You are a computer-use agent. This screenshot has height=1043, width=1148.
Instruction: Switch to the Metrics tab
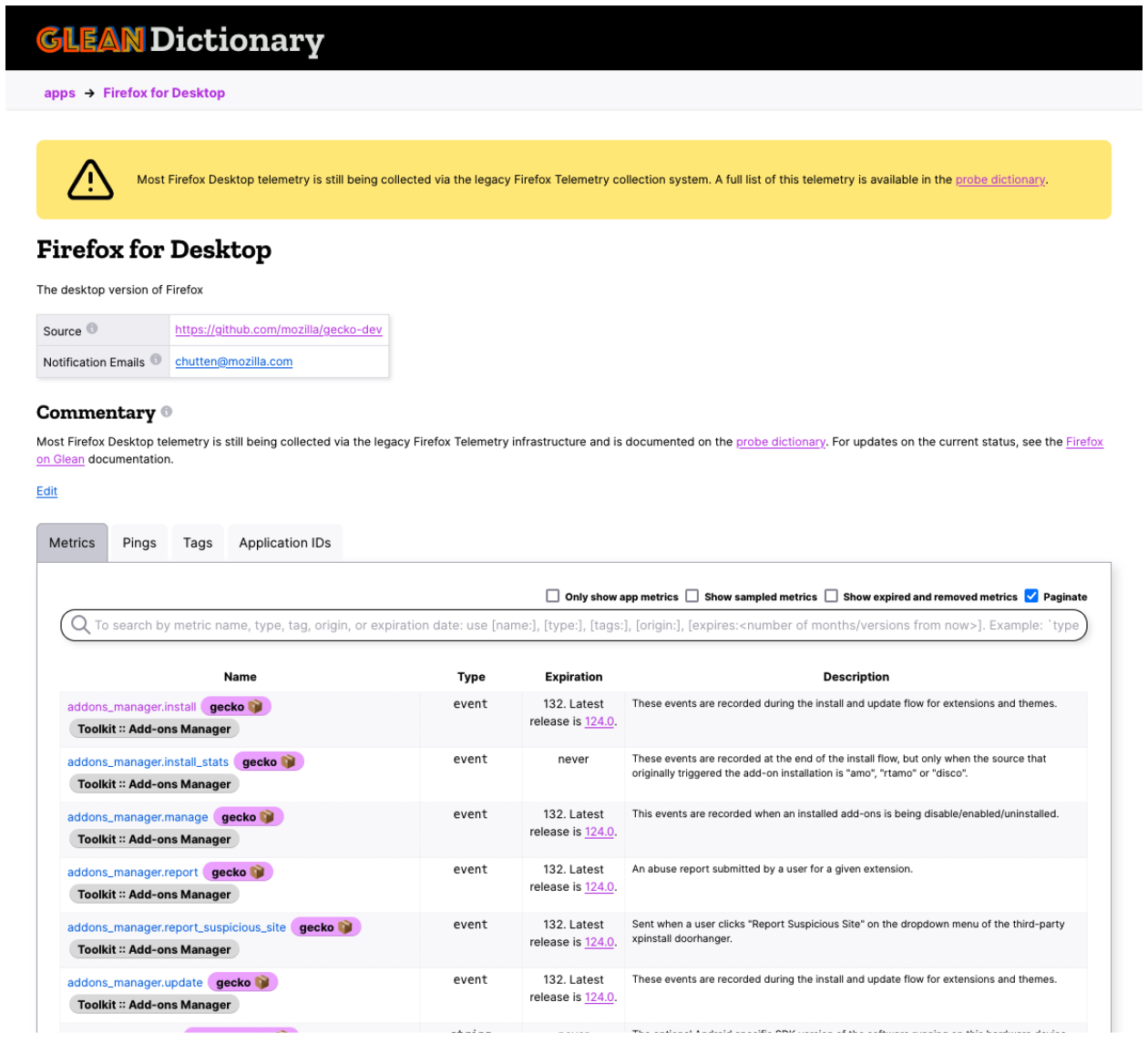pyautogui.click(x=72, y=543)
